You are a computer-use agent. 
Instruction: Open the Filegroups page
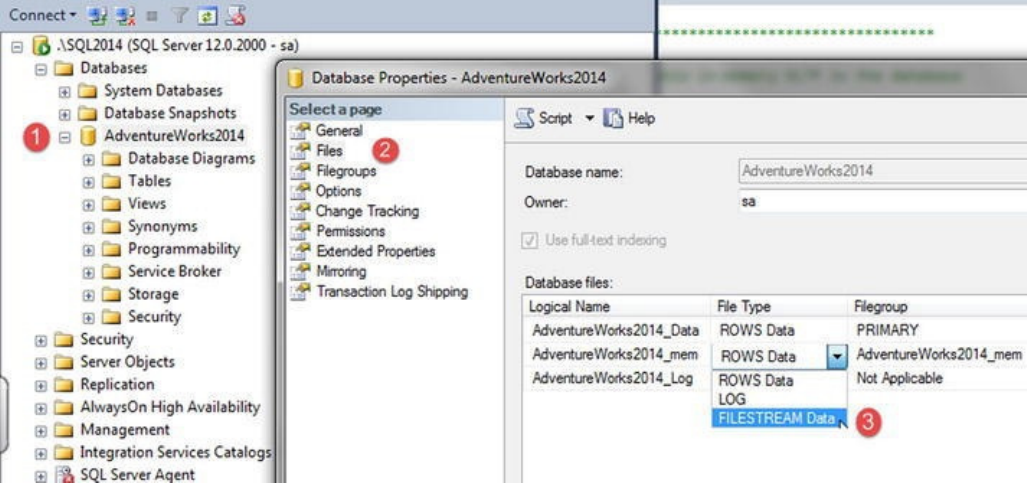tap(346, 171)
